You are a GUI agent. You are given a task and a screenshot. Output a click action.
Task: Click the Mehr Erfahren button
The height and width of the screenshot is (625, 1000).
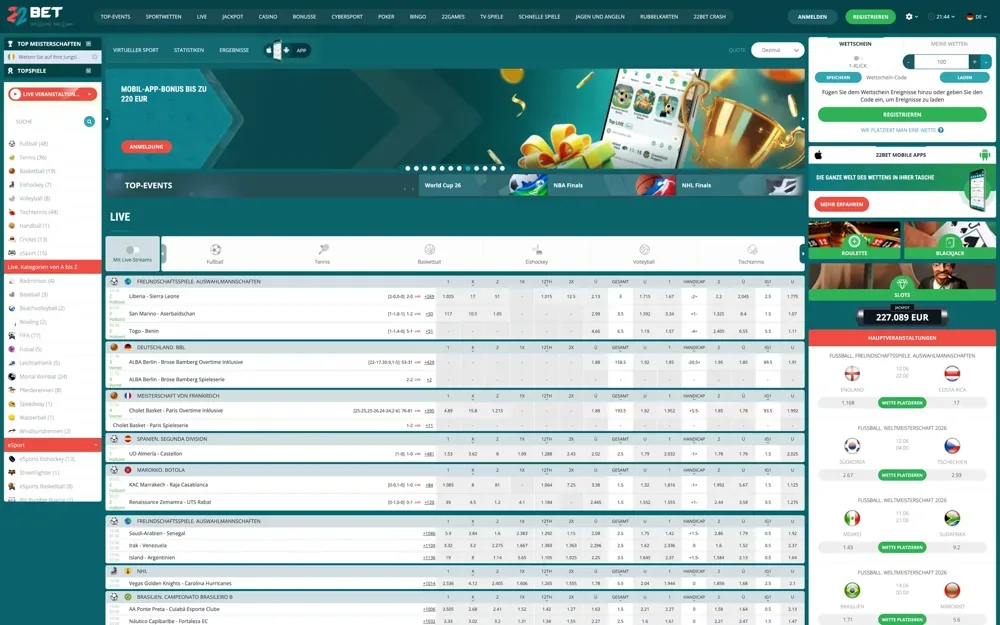[841, 205]
